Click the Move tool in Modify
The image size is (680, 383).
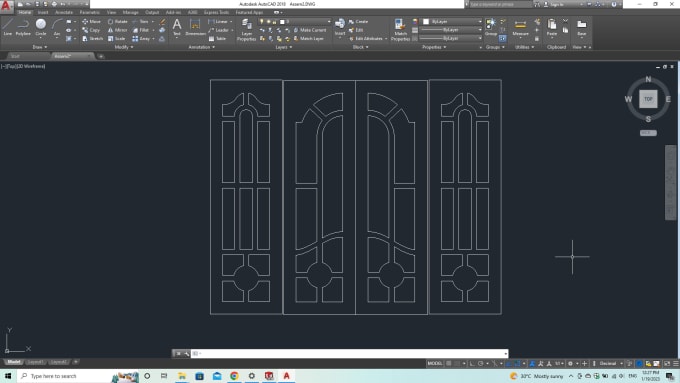pos(91,21)
